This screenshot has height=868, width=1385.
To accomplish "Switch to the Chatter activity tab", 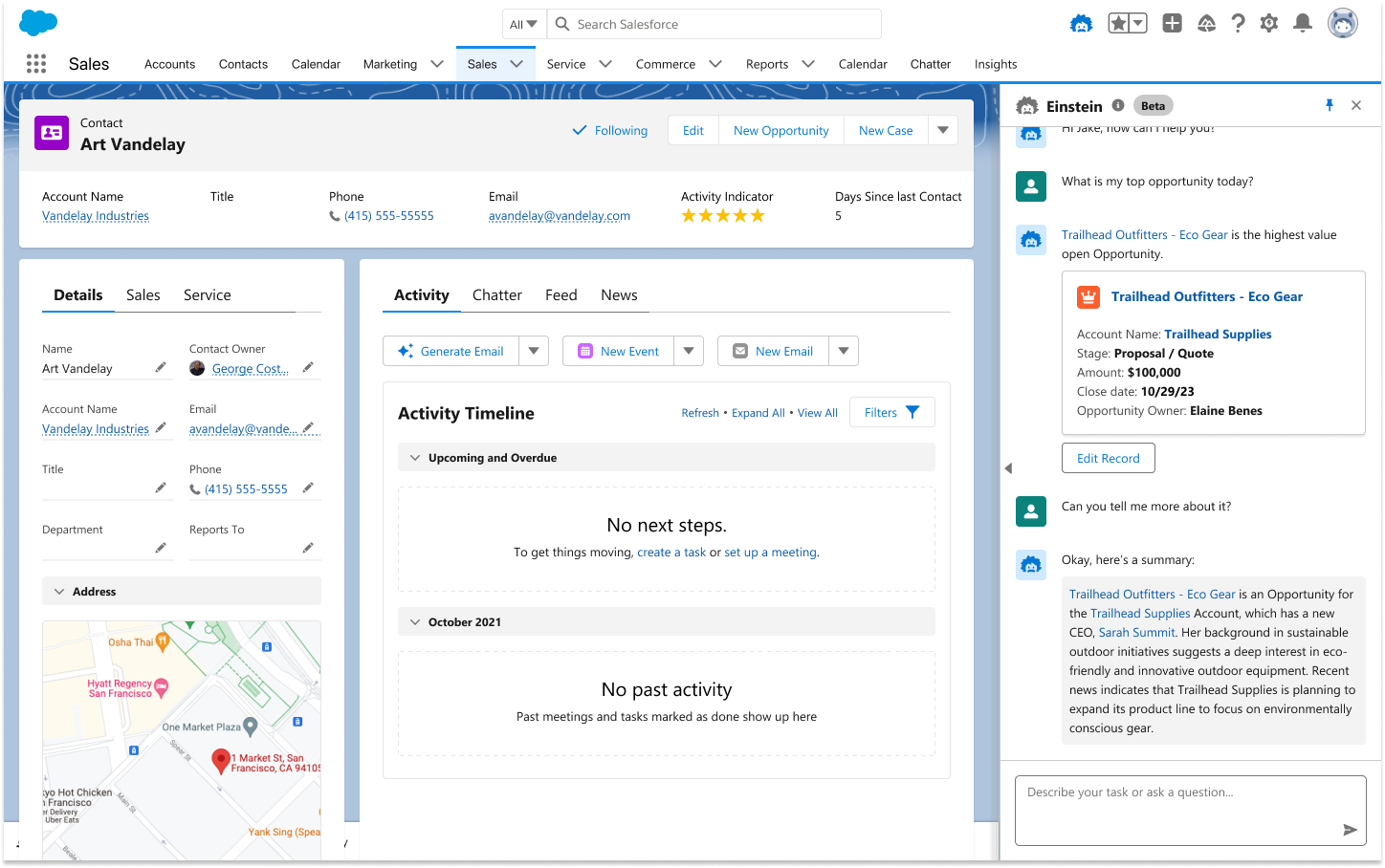I will (x=497, y=295).
